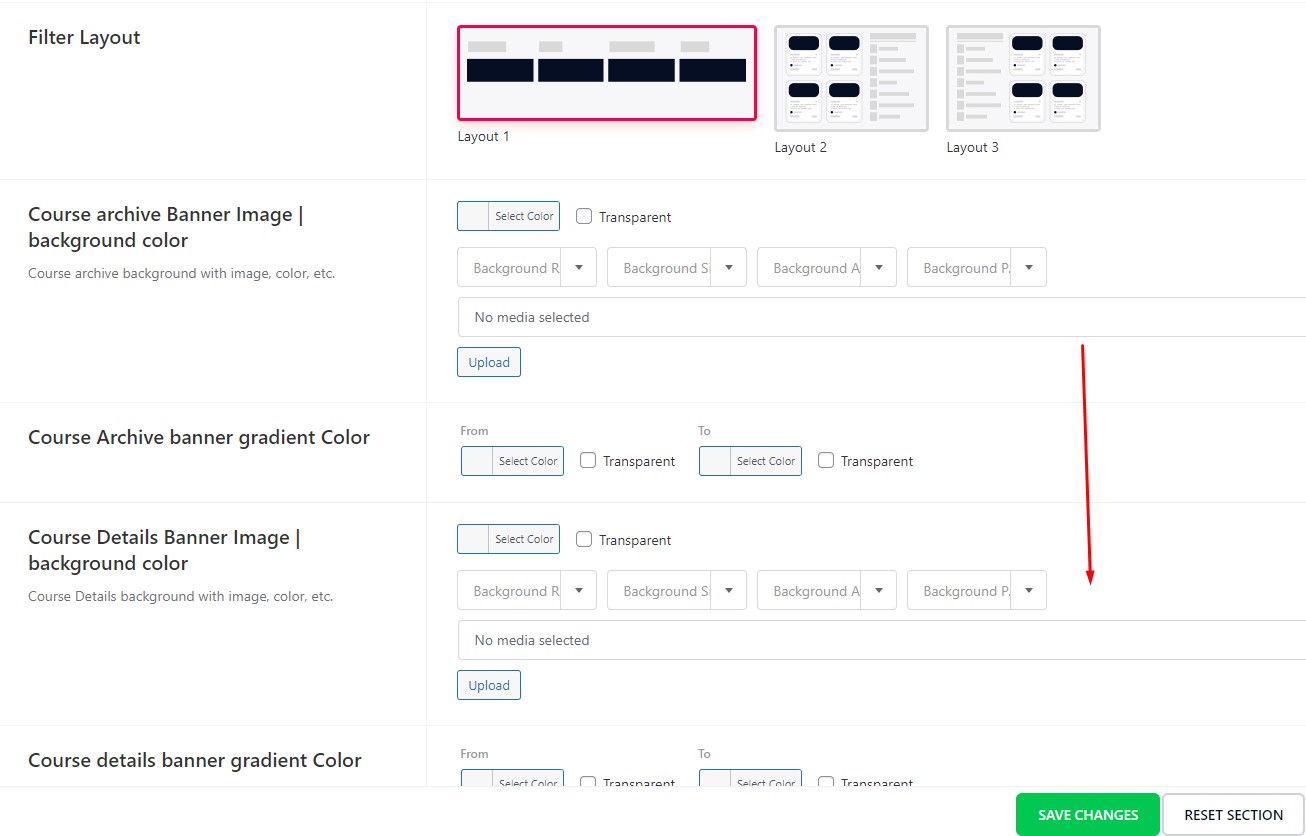Open Background Position dropdown under Course archive Banner
This screenshot has height=836, width=1306.
point(977,268)
